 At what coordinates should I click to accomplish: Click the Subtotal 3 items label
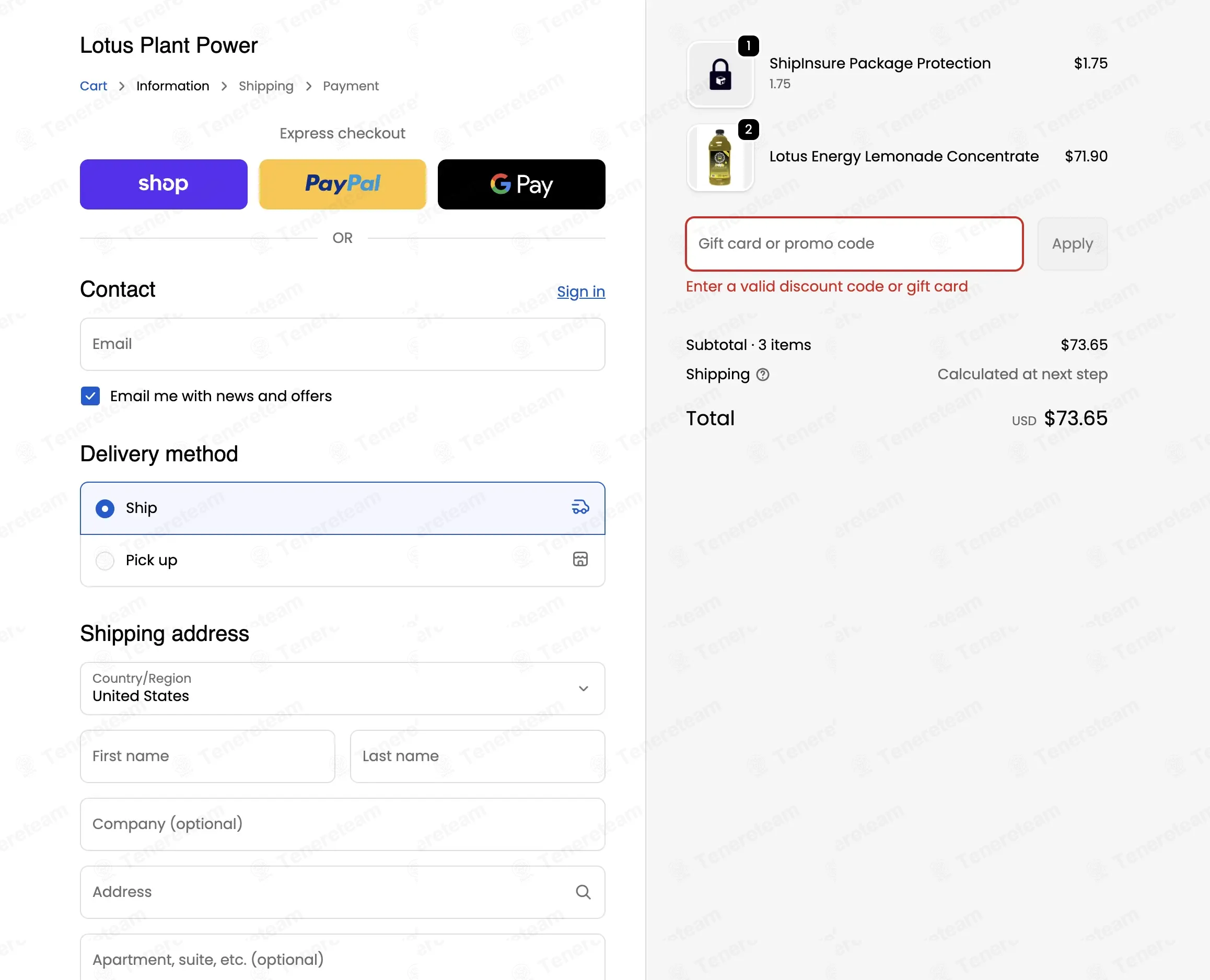point(748,345)
